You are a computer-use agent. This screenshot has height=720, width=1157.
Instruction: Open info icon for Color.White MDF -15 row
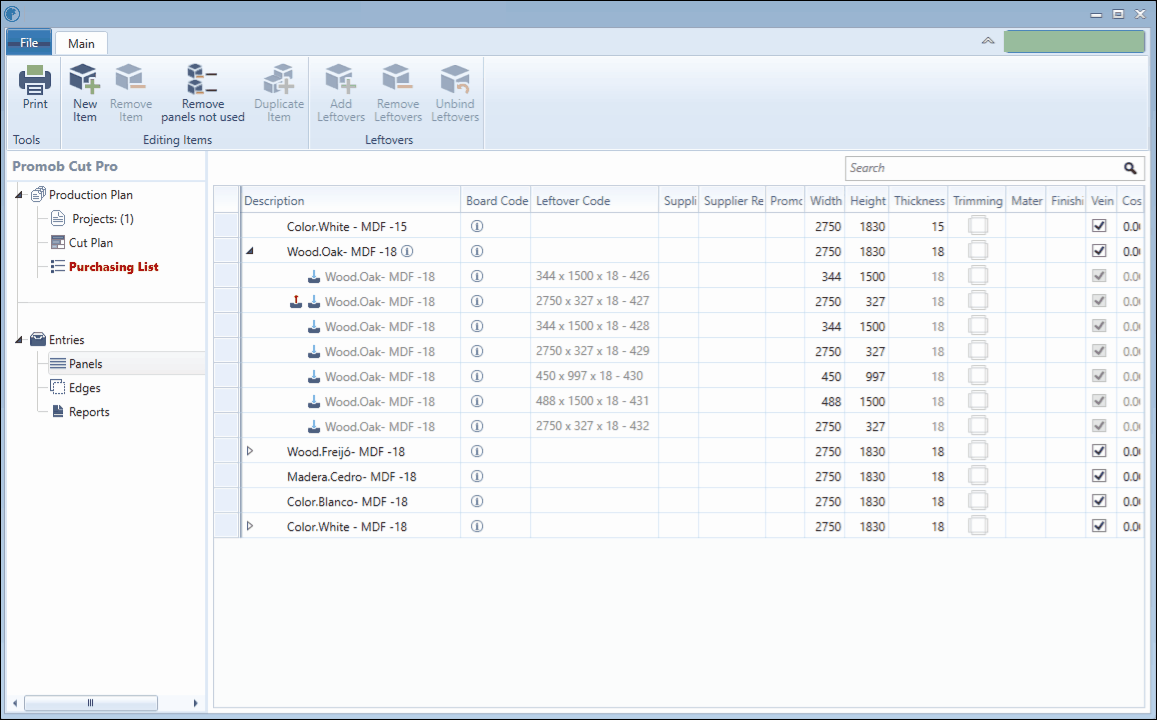[x=477, y=226]
